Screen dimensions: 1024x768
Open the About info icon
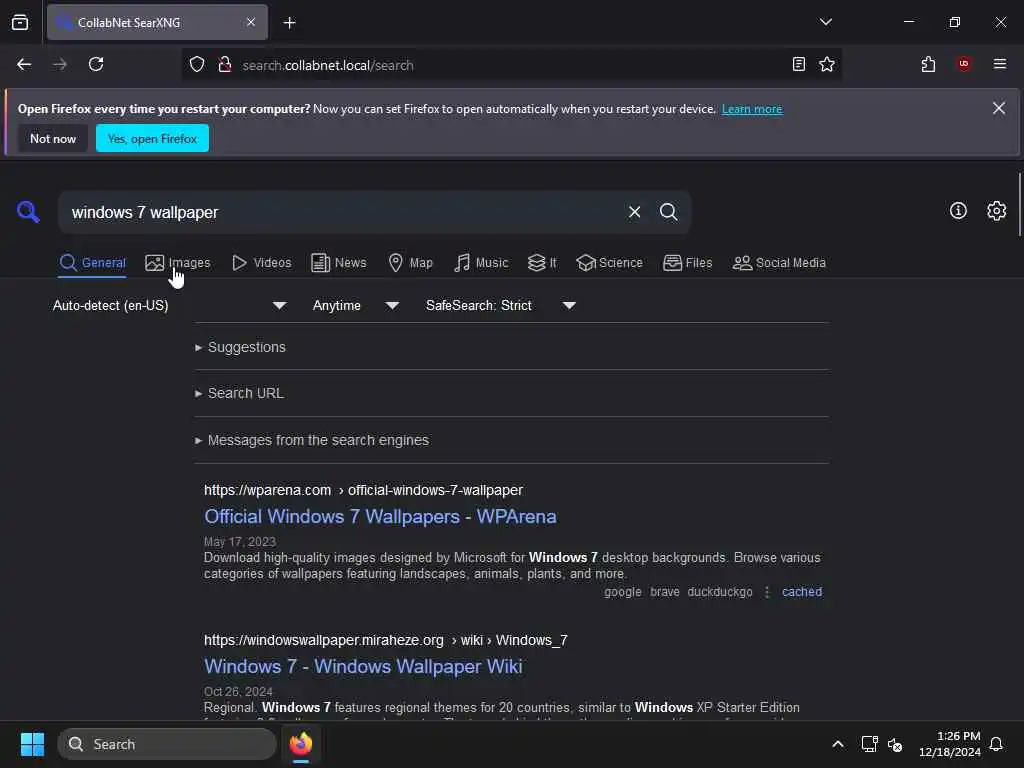tap(958, 211)
